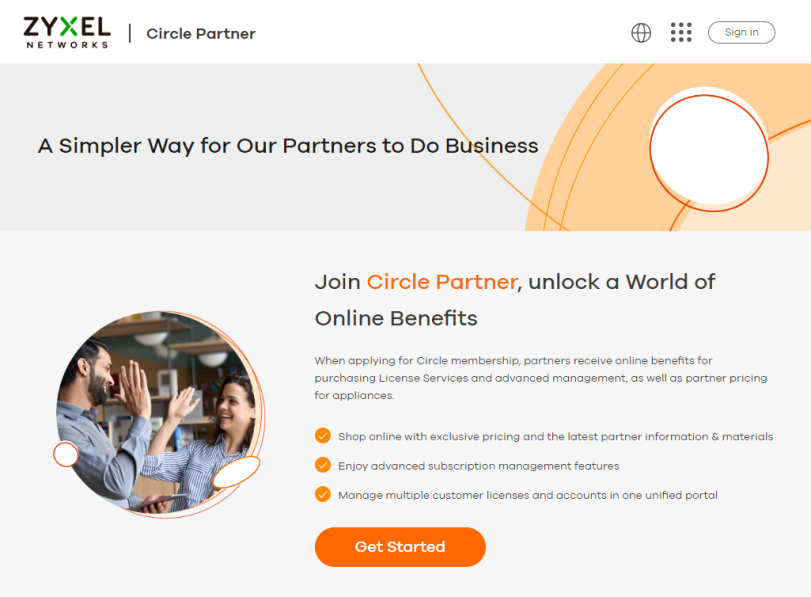The height and width of the screenshot is (597, 811).
Task: Click the Enjoy advanced subscription management text
Action: click(x=478, y=466)
